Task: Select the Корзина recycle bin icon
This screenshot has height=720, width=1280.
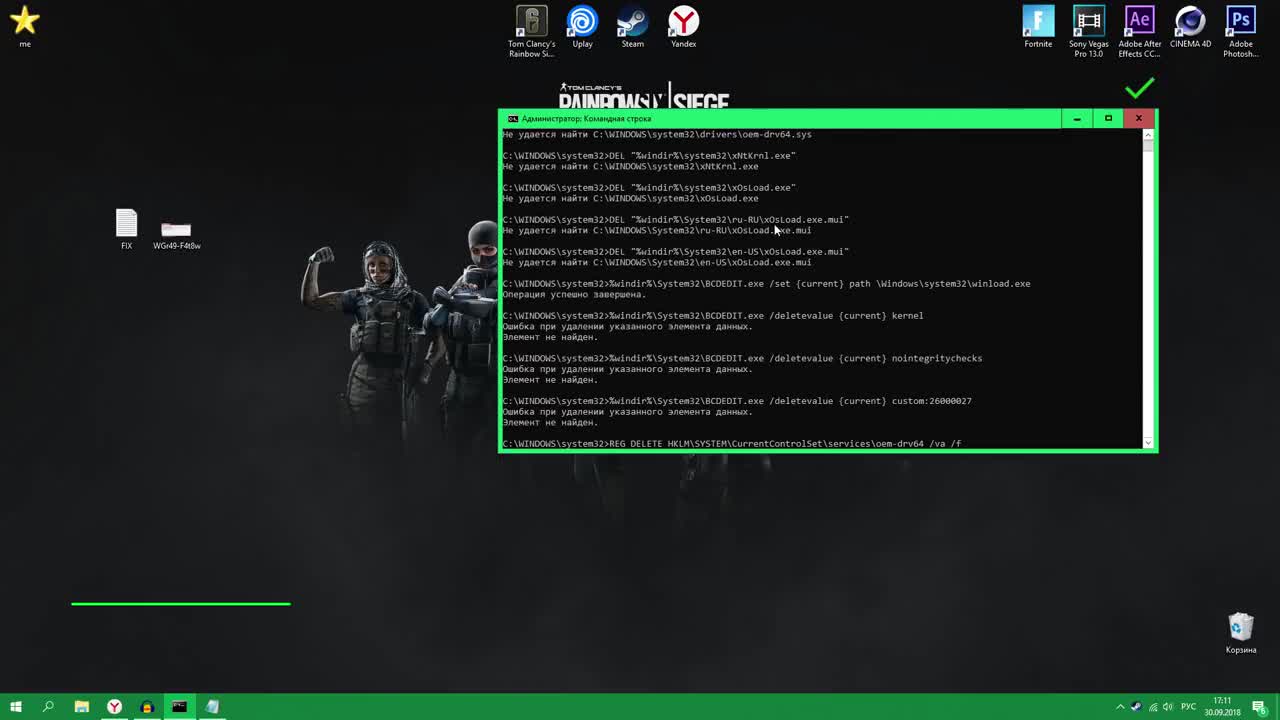Action: tap(1241, 633)
